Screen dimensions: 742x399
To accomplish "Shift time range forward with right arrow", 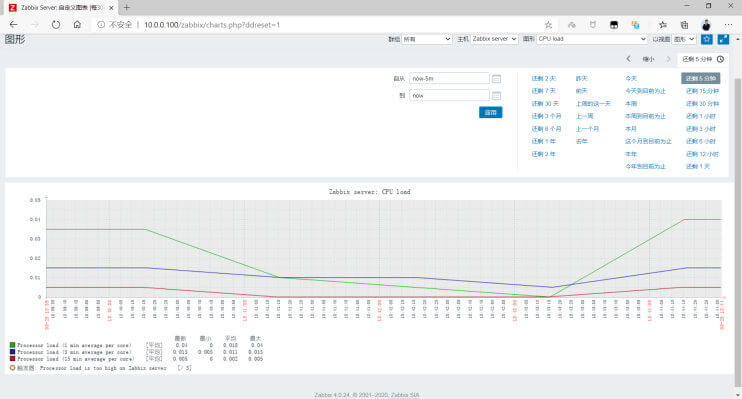I will (x=668, y=59).
